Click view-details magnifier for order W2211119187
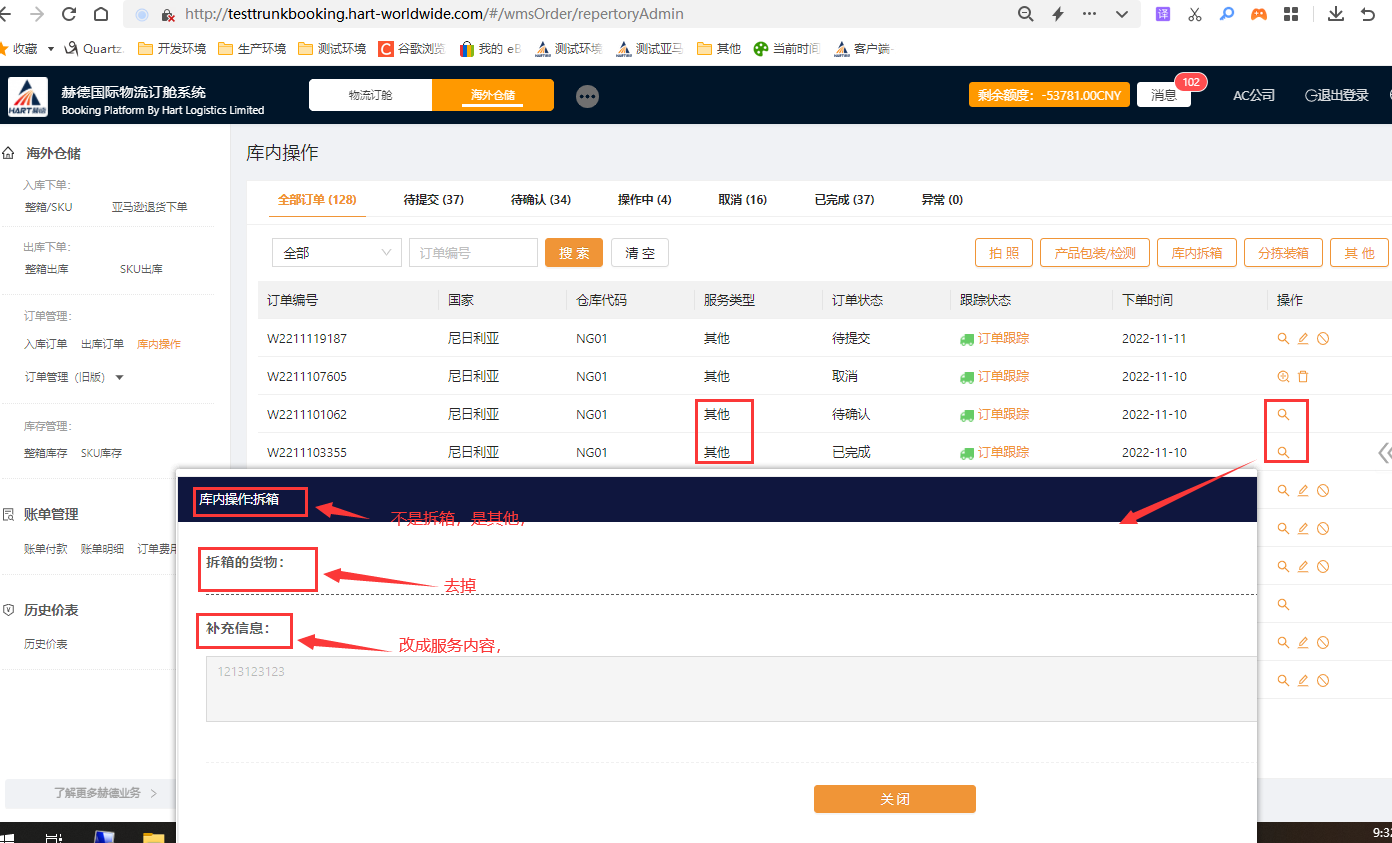The height and width of the screenshot is (843, 1392). tap(1283, 339)
